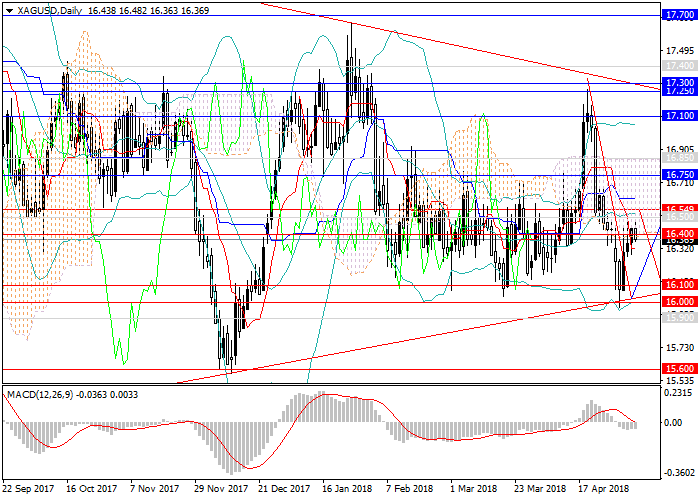700x500 pixels.
Task: Click the 16.750 blue price label
Action: tap(679, 174)
